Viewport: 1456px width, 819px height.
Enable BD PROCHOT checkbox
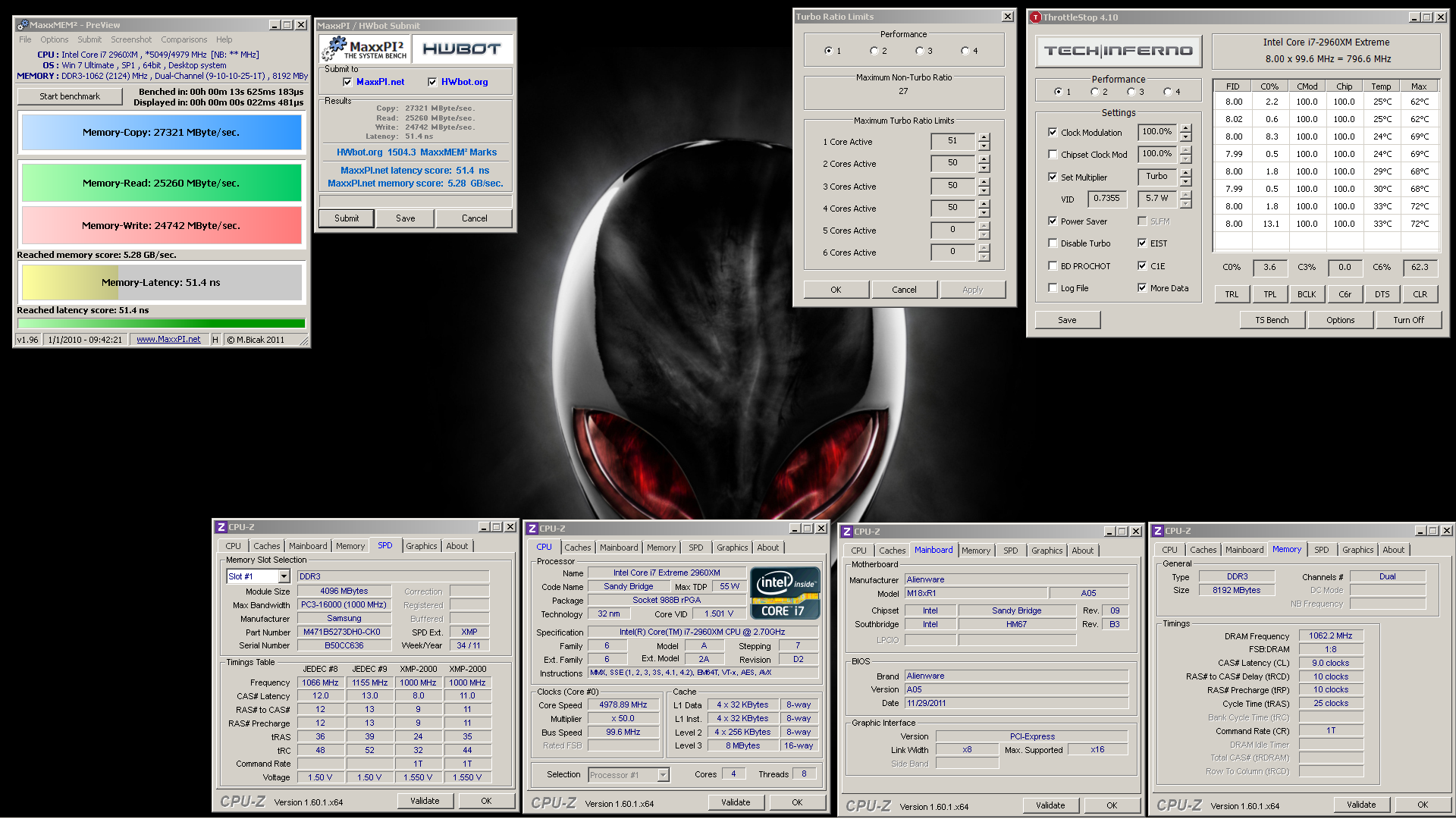(1053, 265)
